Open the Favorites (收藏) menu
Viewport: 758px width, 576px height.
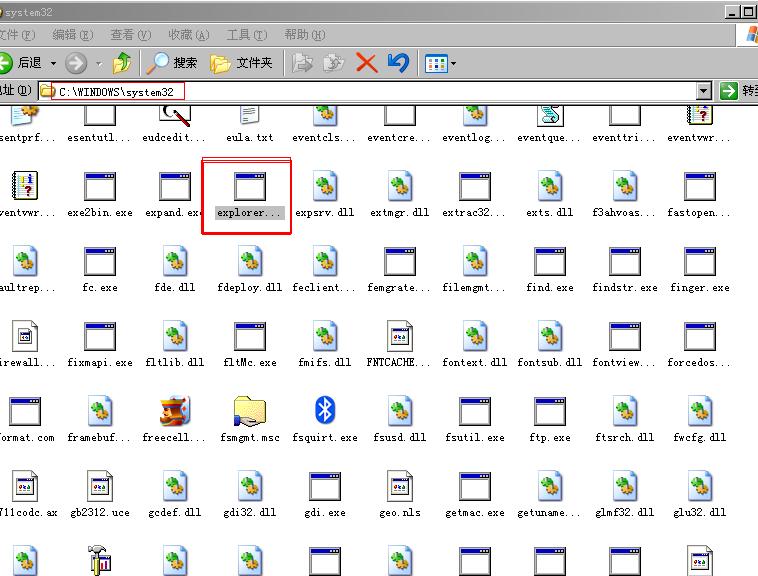[x=189, y=35]
